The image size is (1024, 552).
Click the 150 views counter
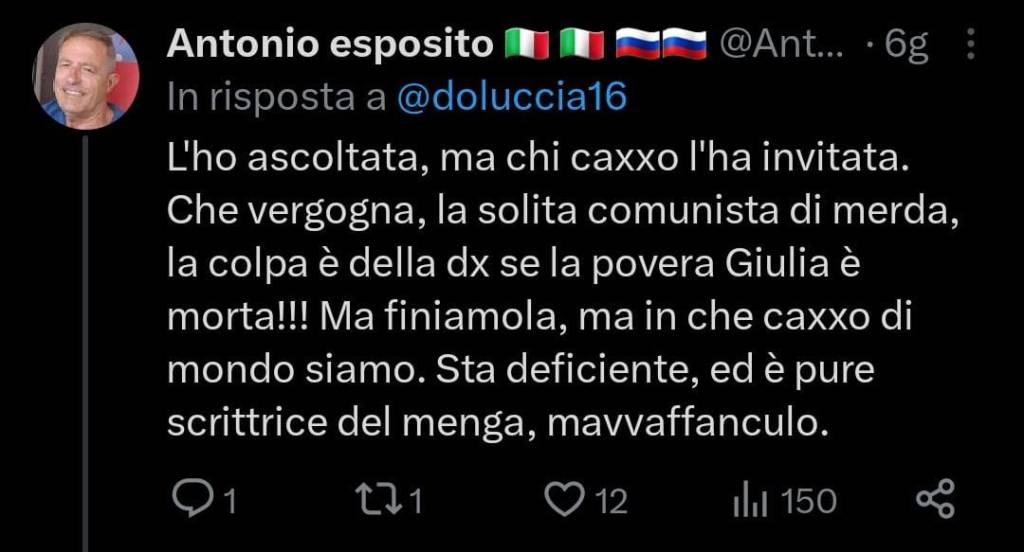(808, 502)
